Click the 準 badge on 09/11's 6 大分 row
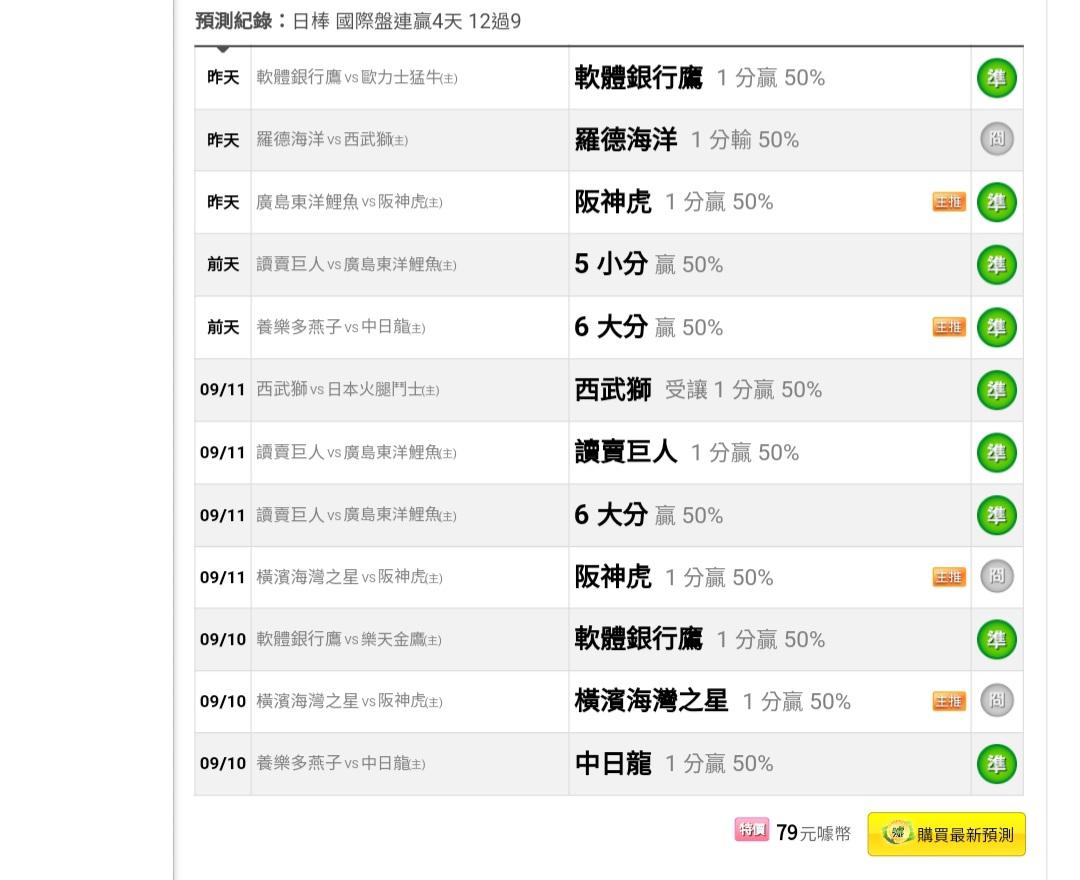Screen dimensions: 1080x880 click(997, 515)
